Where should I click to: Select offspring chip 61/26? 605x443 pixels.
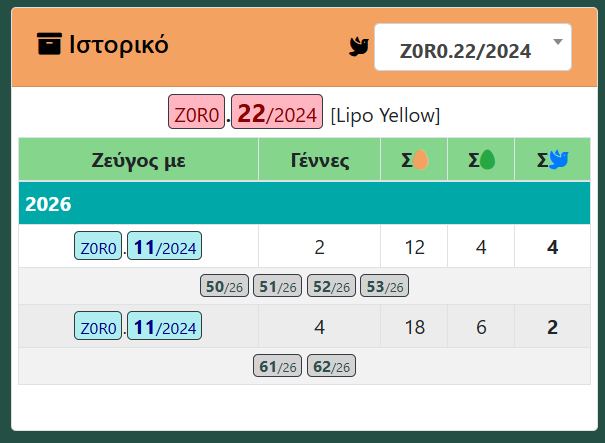(x=277, y=365)
